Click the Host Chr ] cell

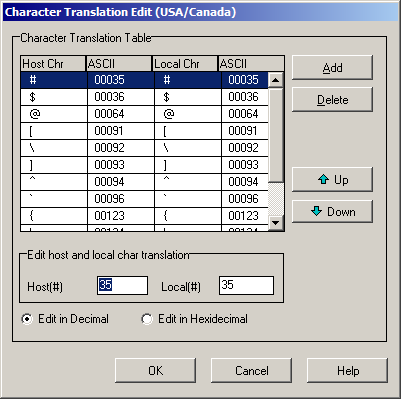click(54, 165)
